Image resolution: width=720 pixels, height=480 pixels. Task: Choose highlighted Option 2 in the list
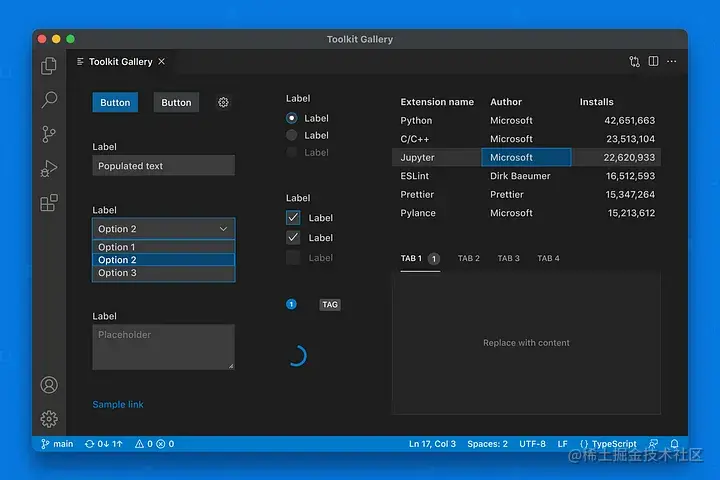point(163,260)
